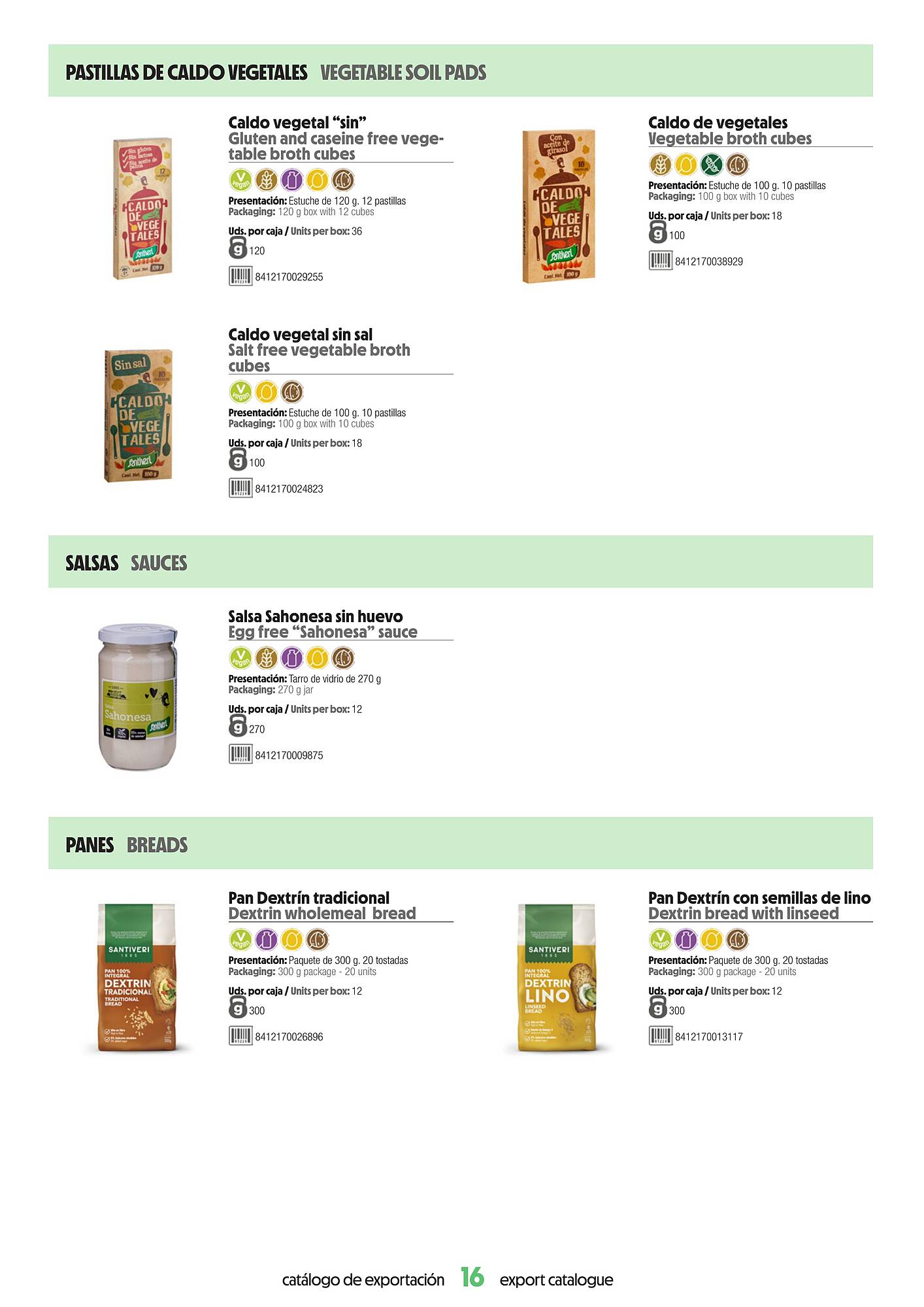Click the page number 16 in footer
The image size is (924, 1307).
pyautogui.click(x=472, y=1278)
